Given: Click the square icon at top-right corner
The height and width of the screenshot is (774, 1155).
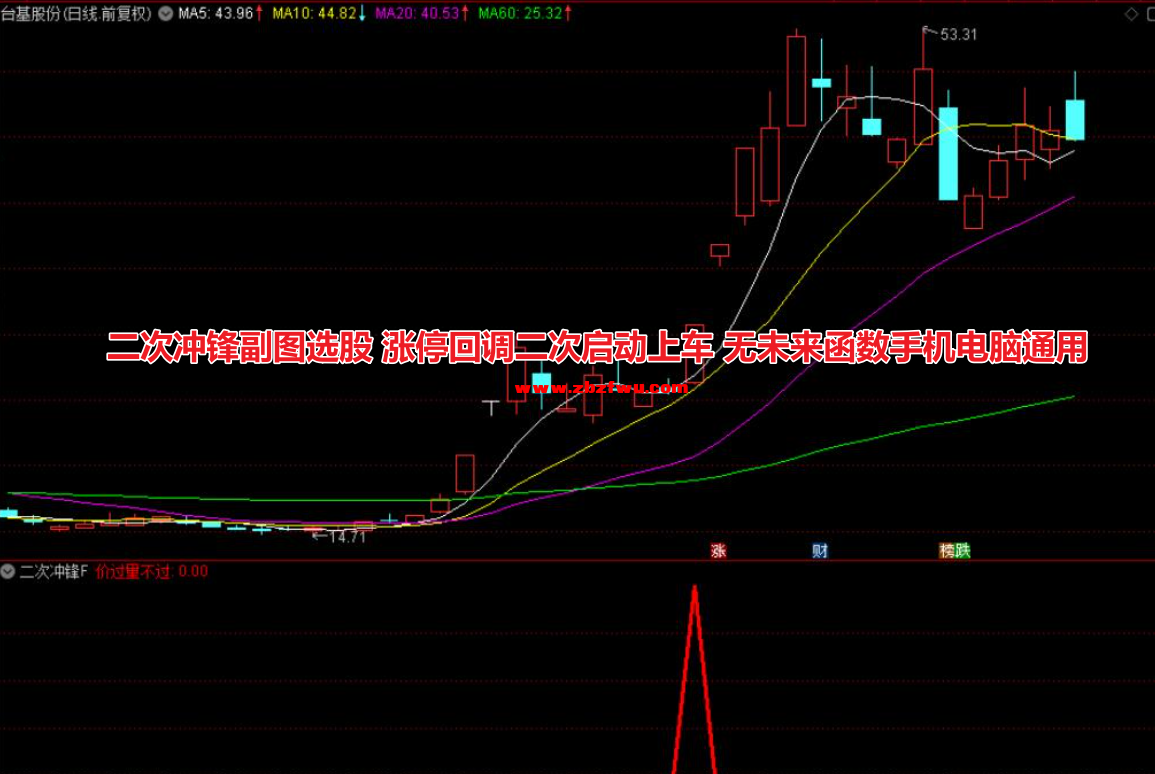Looking at the screenshot, I should (x=1146, y=13).
